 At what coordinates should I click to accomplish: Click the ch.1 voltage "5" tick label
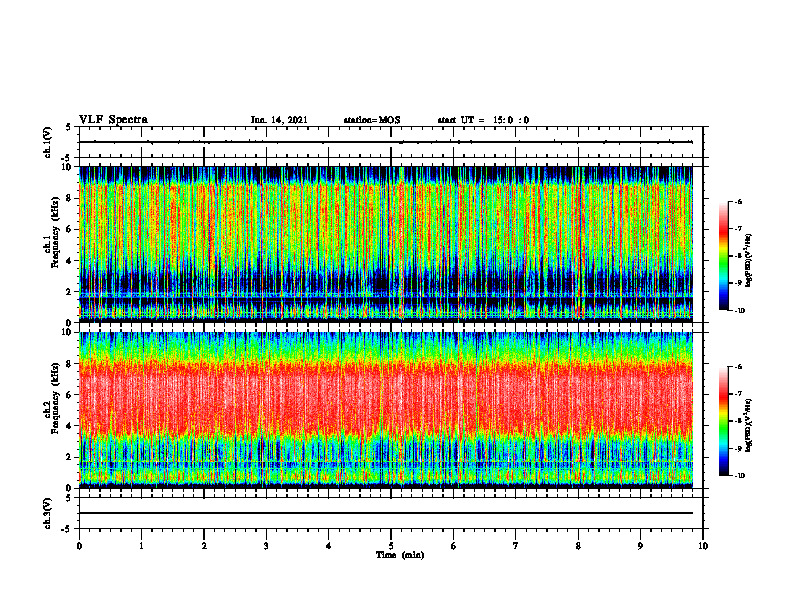pos(69,127)
